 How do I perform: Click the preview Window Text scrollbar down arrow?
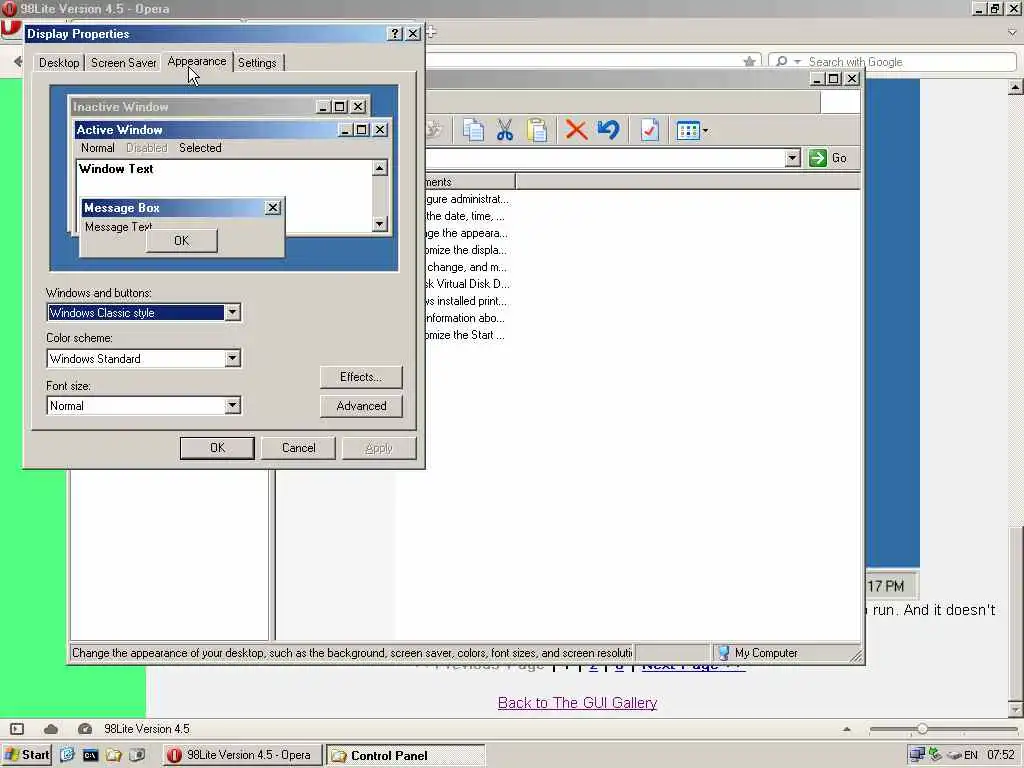379,223
